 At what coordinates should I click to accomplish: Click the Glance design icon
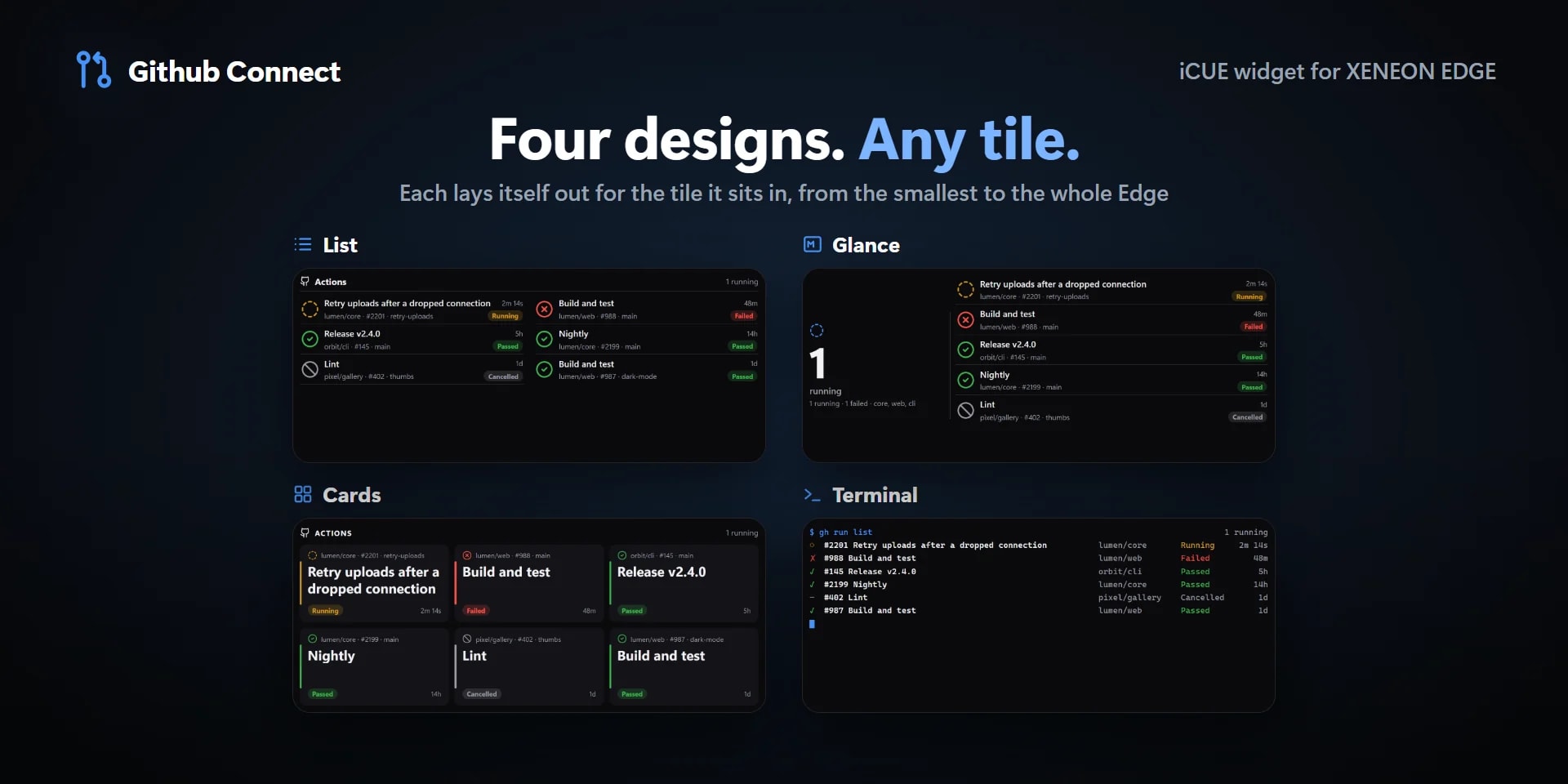coord(812,244)
